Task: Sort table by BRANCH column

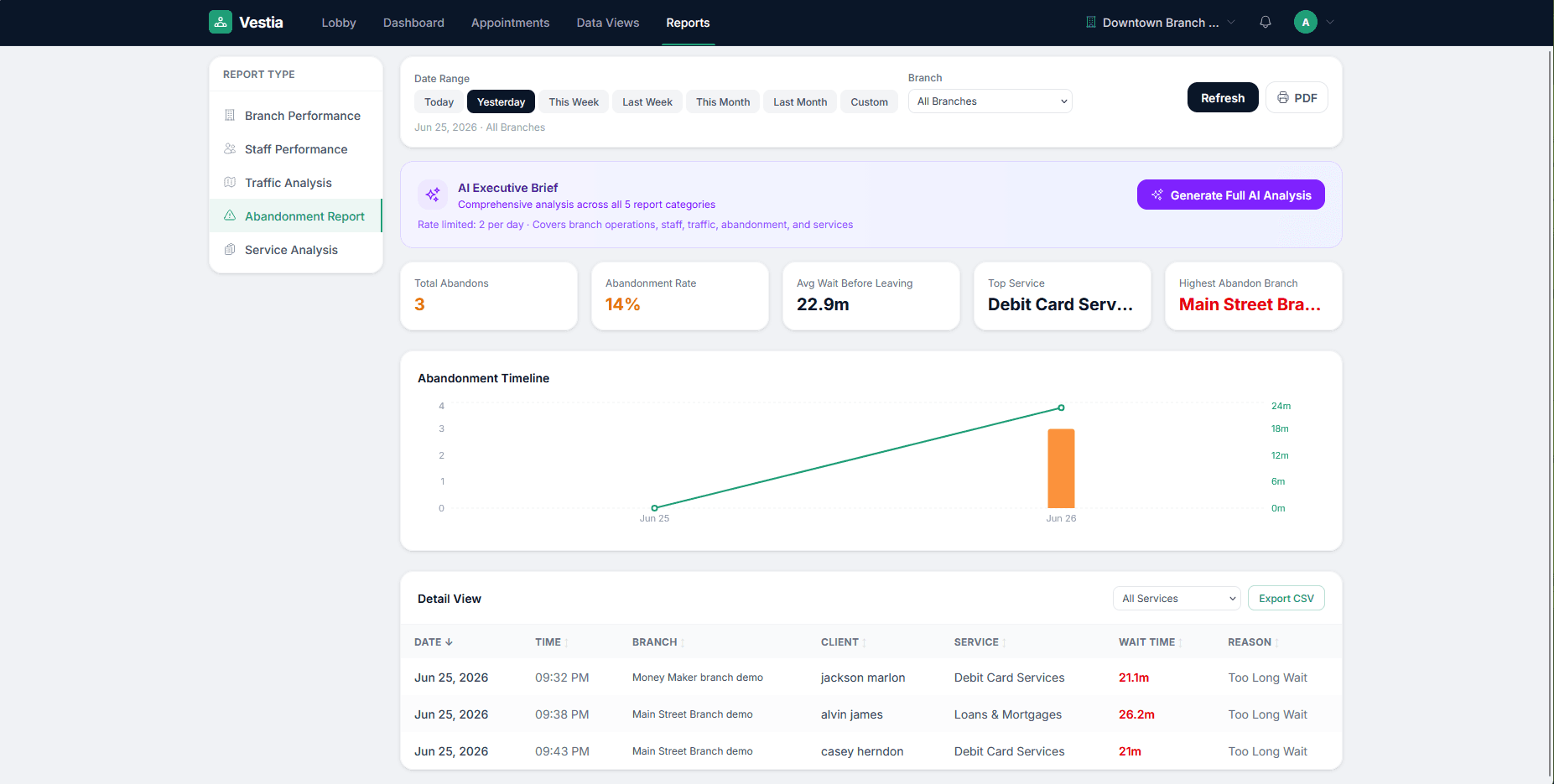Action: (658, 642)
